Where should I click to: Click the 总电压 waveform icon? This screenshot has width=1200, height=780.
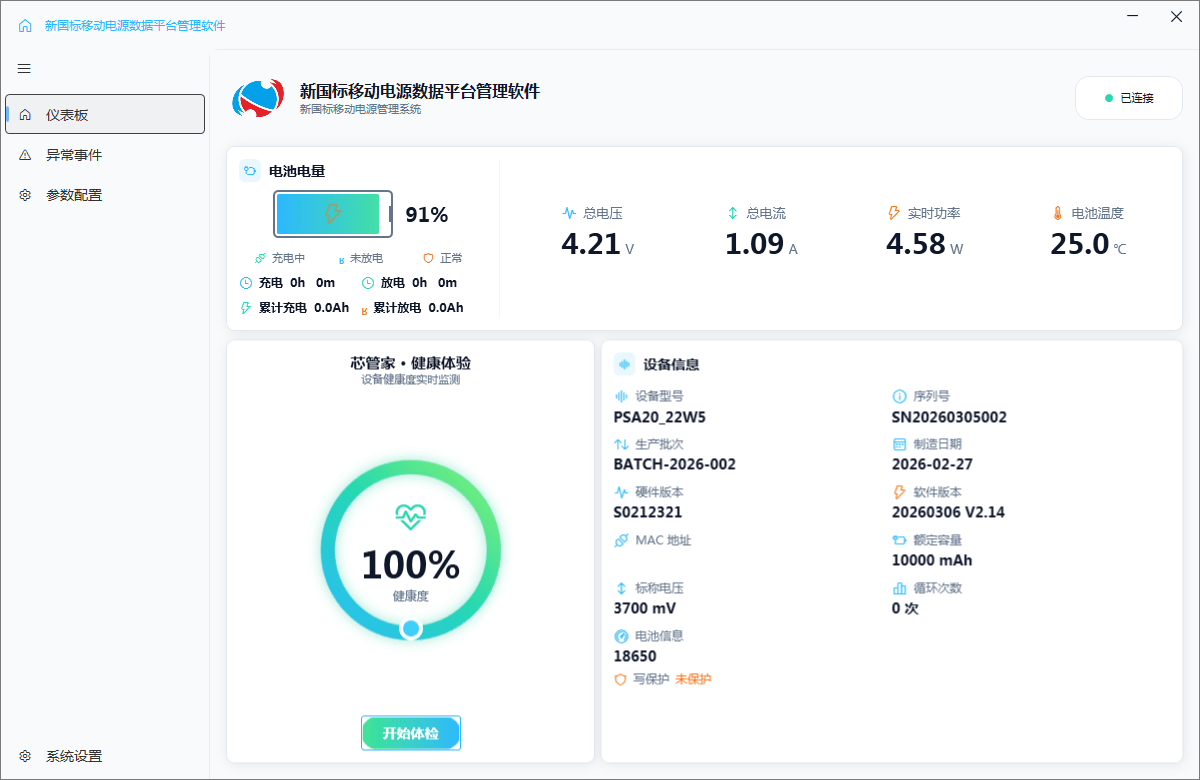[x=569, y=213]
